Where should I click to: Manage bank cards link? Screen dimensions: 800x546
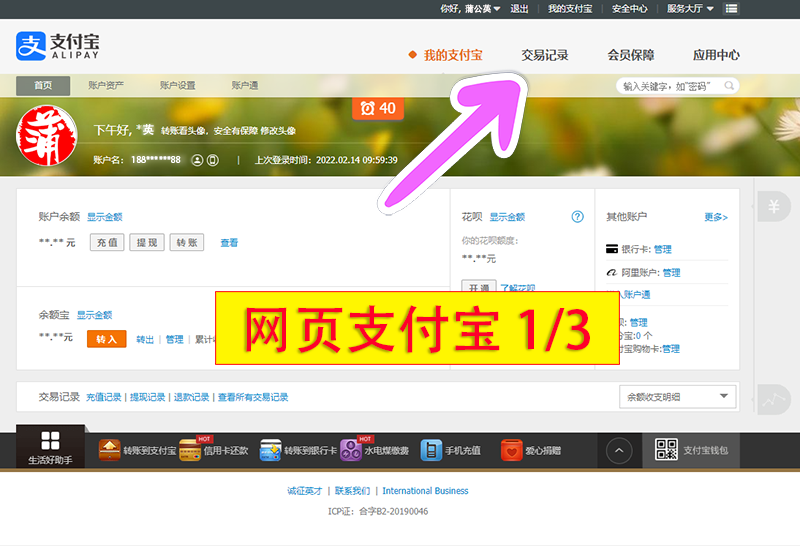(x=663, y=250)
